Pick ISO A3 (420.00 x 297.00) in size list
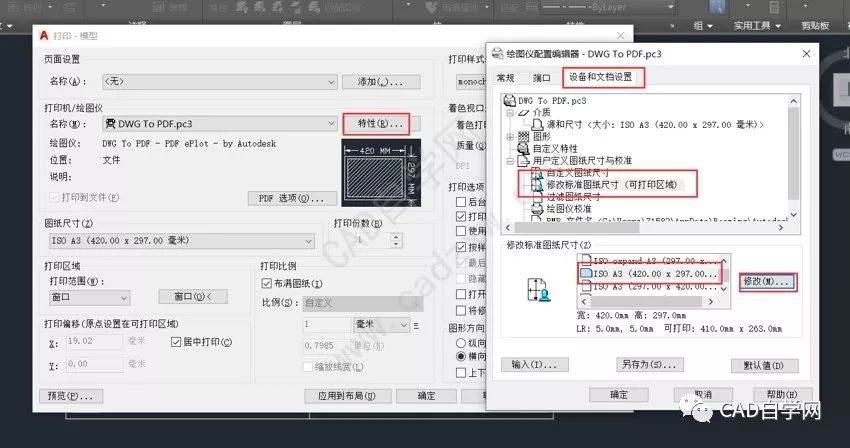Image resolution: width=850 pixels, height=448 pixels. coord(649,274)
